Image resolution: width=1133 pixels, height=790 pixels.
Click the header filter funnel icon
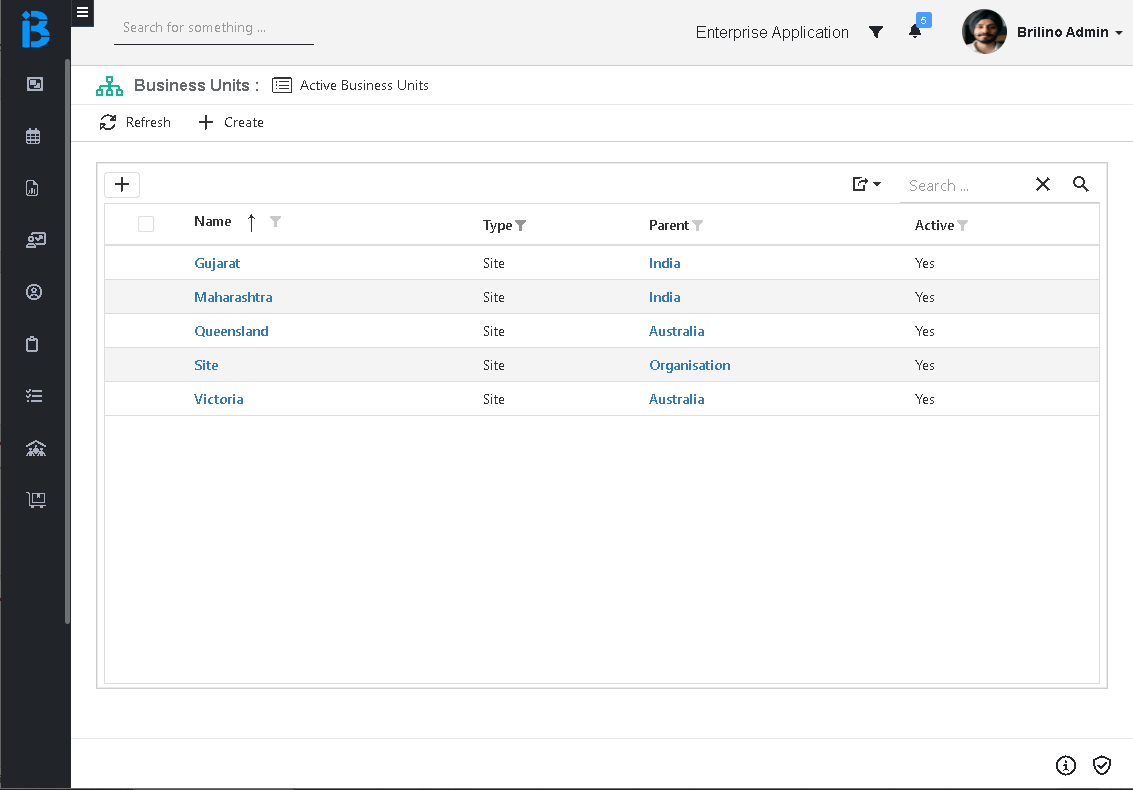(876, 33)
